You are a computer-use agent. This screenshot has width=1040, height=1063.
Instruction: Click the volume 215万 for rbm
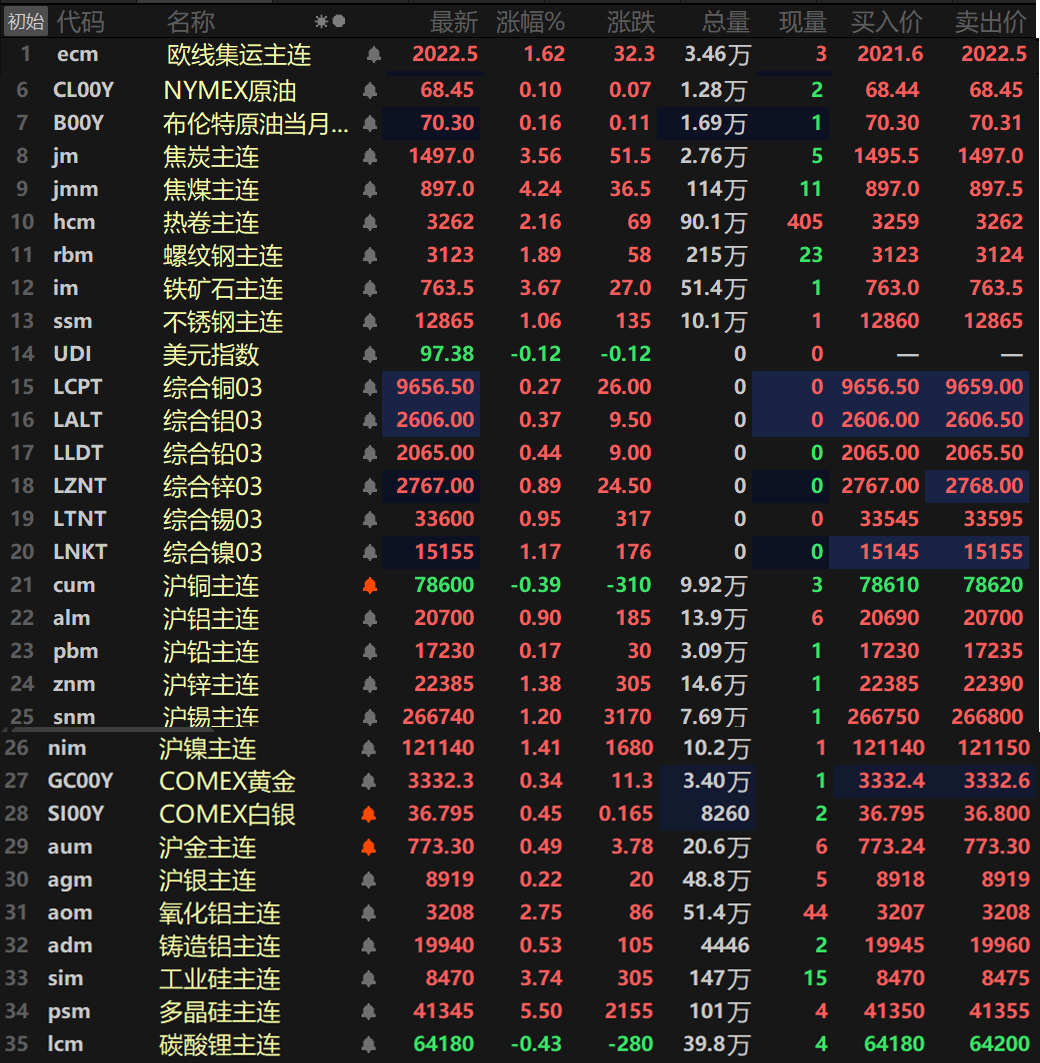716,255
